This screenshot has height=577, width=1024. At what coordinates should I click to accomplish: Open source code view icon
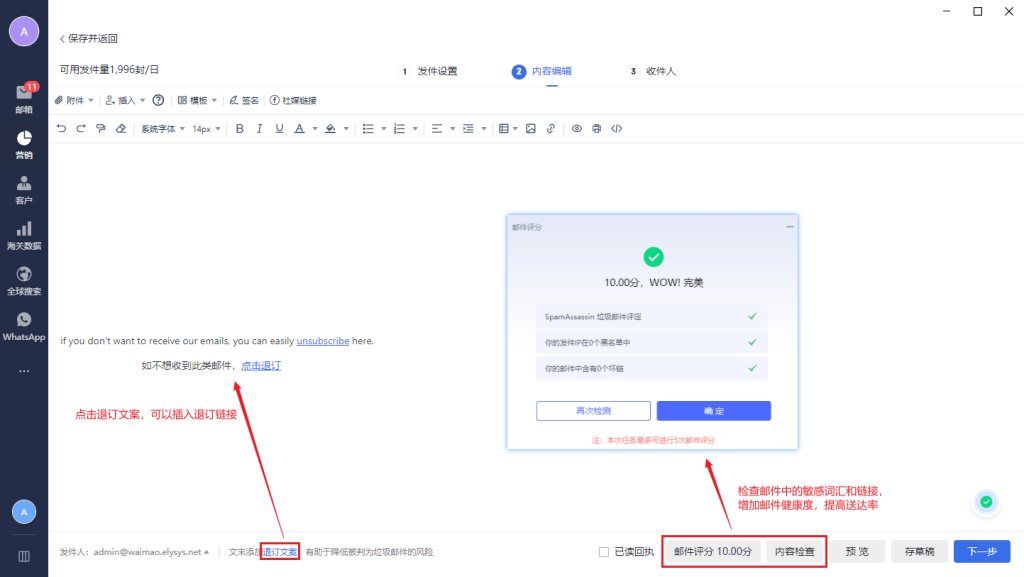(x=617, y=129)
